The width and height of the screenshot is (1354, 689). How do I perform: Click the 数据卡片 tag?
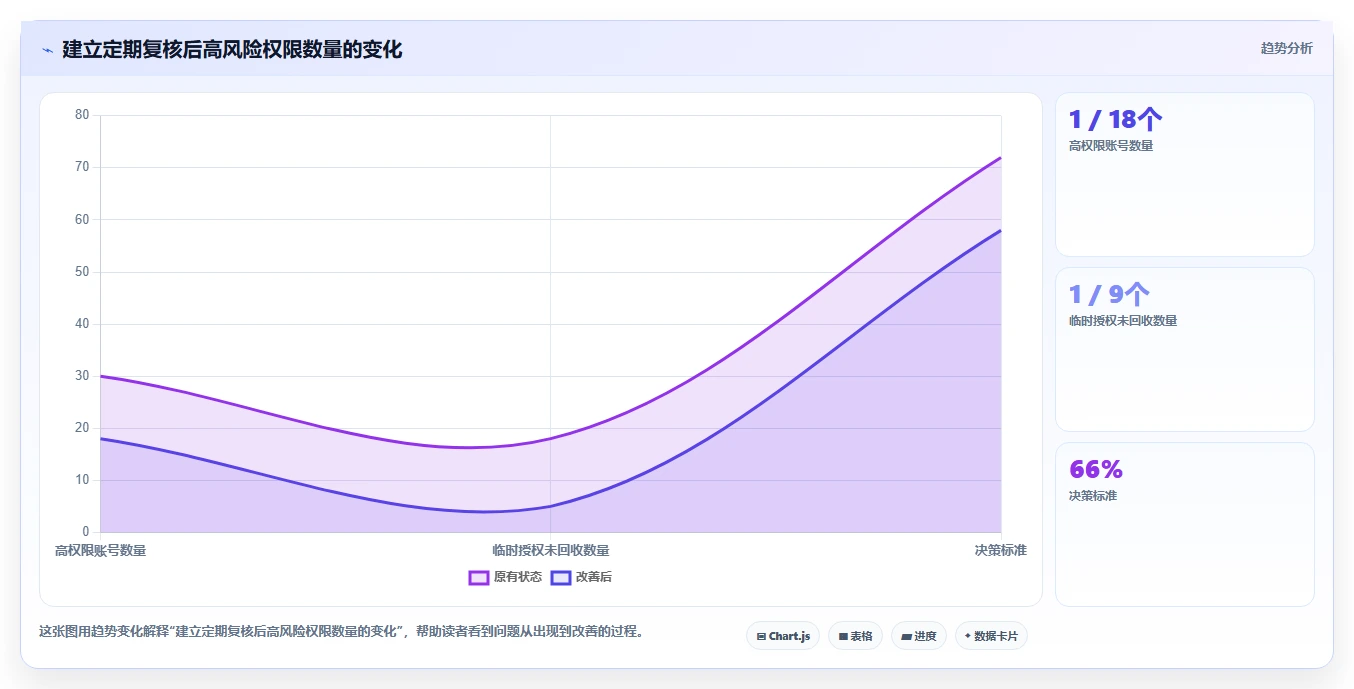[991, 636]
